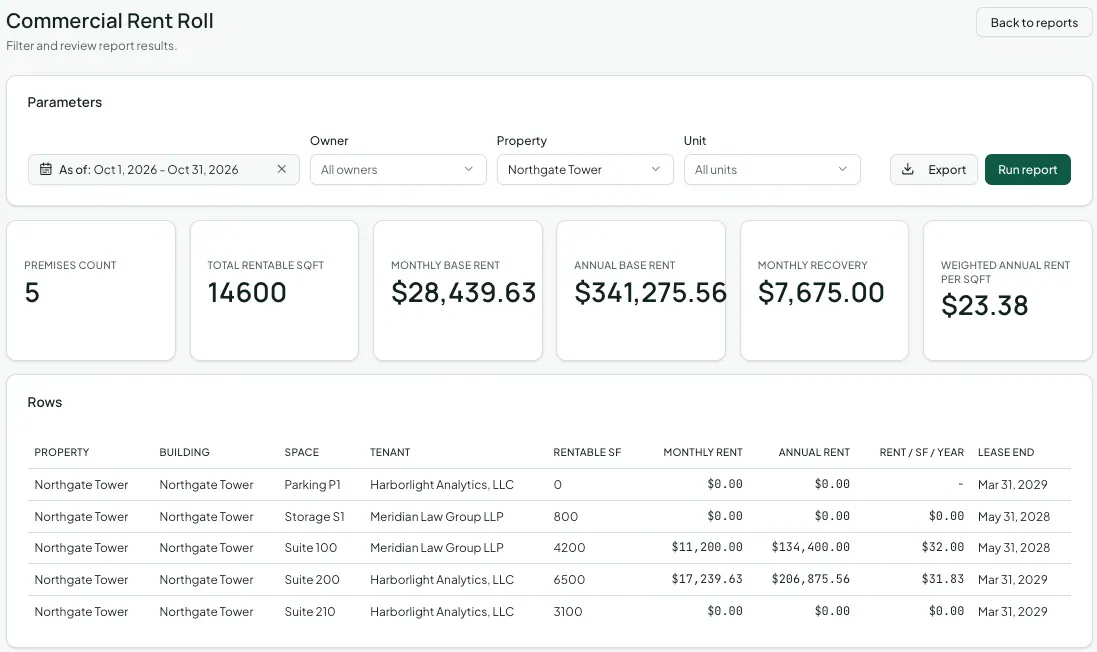The height and width of the screenshot is (652, 1097).
Task: Select Parking P1 space cell
Action: (x=312, y=484)
